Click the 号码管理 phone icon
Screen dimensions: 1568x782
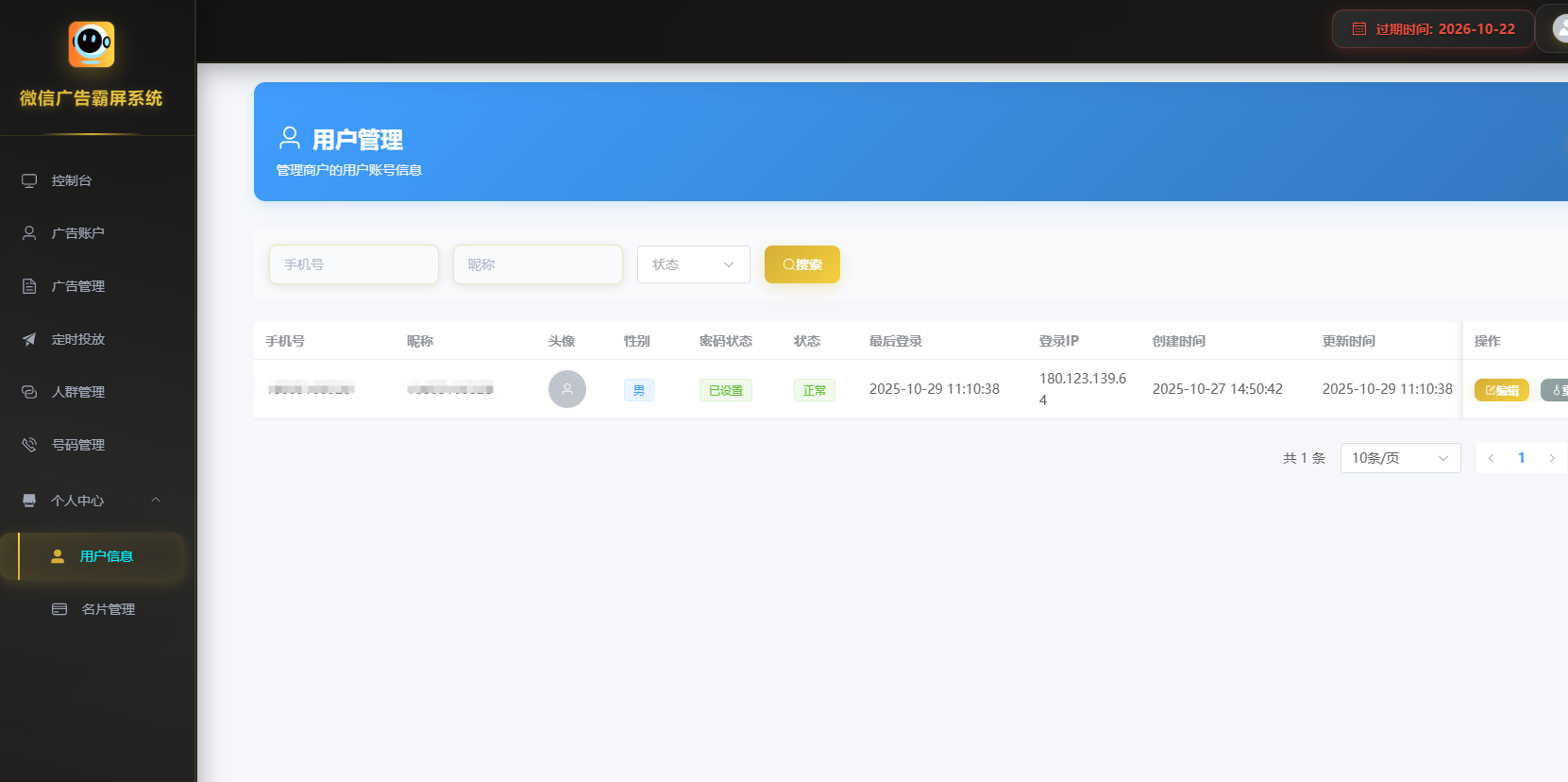pos(29,445)
